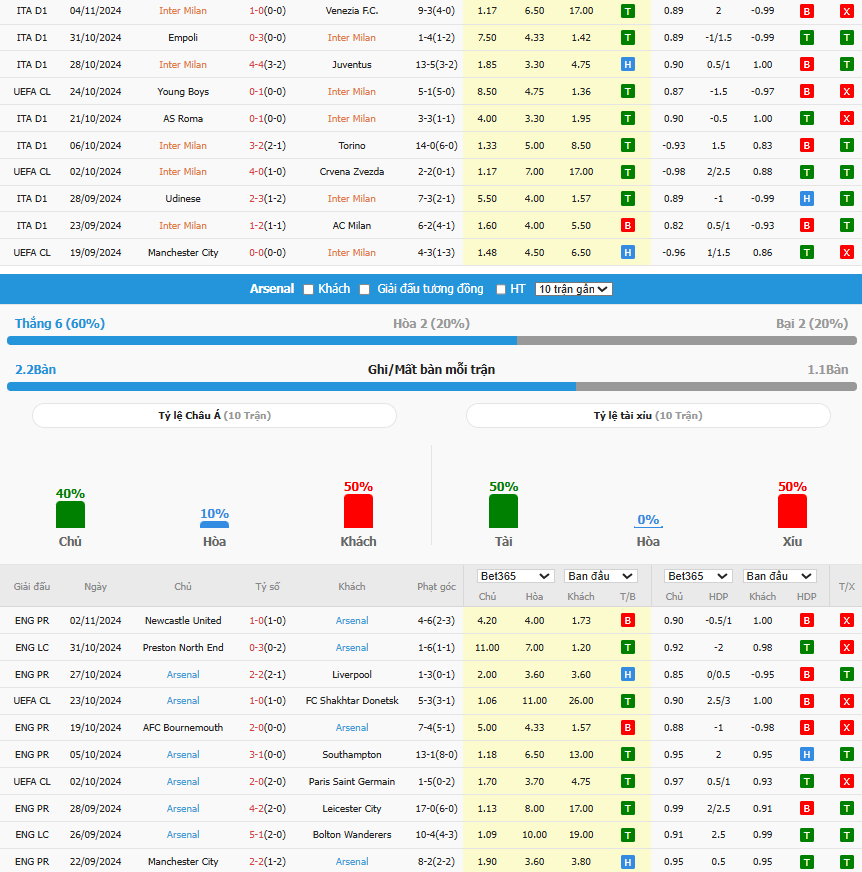Click the red X badge in Newcastle United row
862x872 pixels.
tap(846, 621)
